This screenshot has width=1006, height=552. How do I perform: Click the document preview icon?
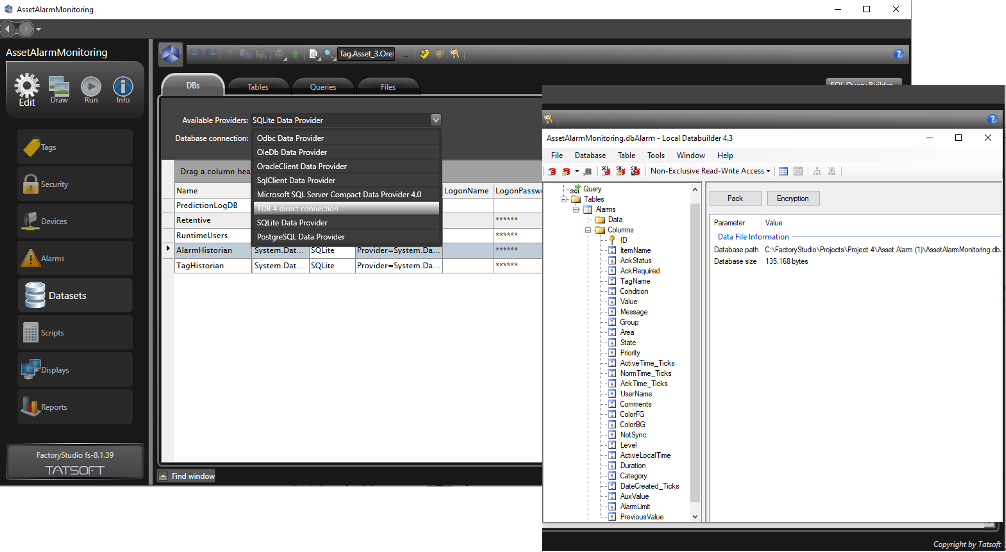(x=314, y=55)
